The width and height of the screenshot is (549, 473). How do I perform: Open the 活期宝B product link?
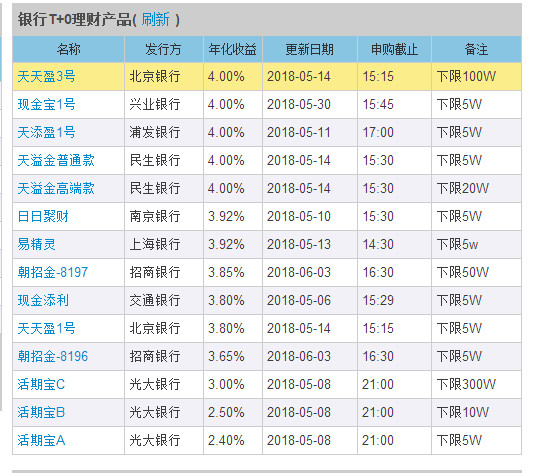41,412
